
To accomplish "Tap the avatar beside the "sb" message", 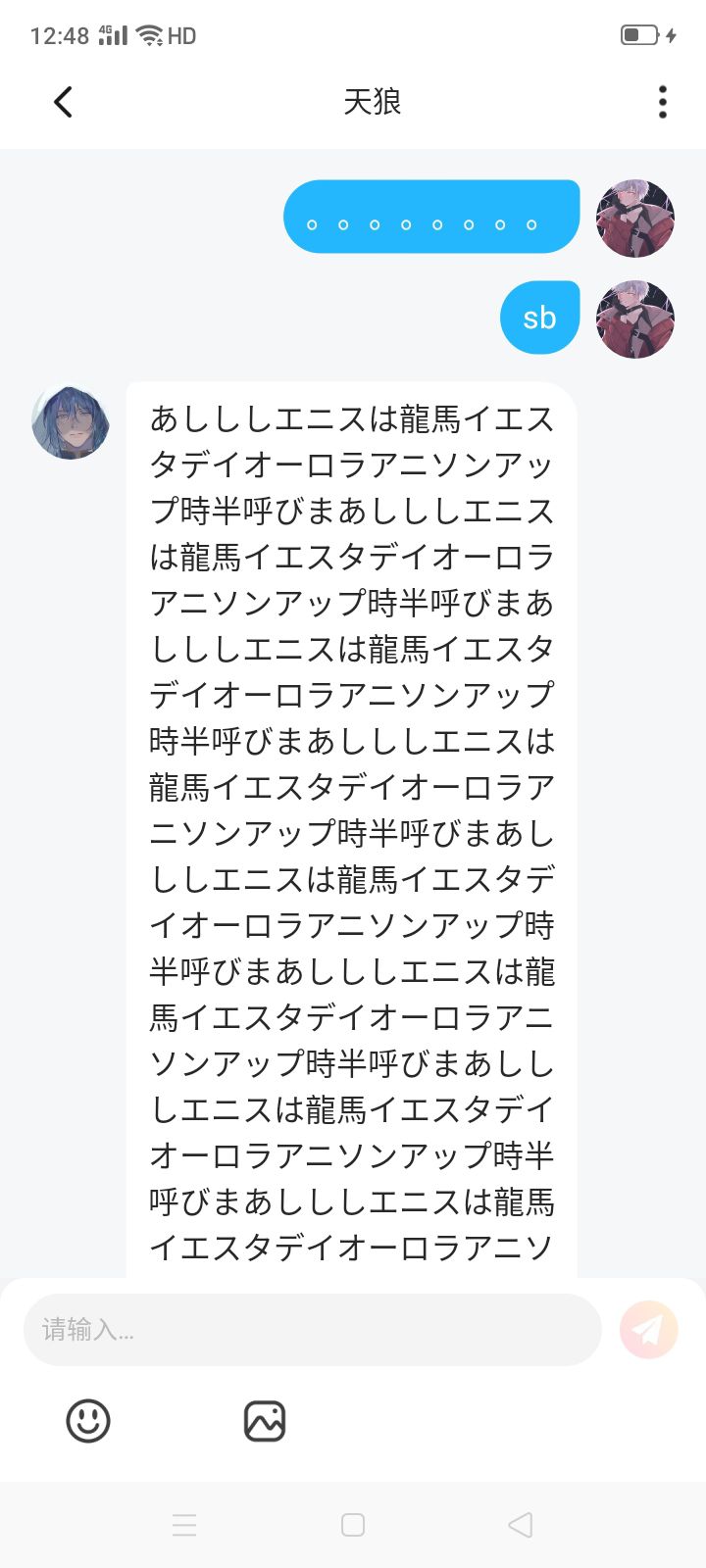I will pyautogui.click(x=635, y=318).
